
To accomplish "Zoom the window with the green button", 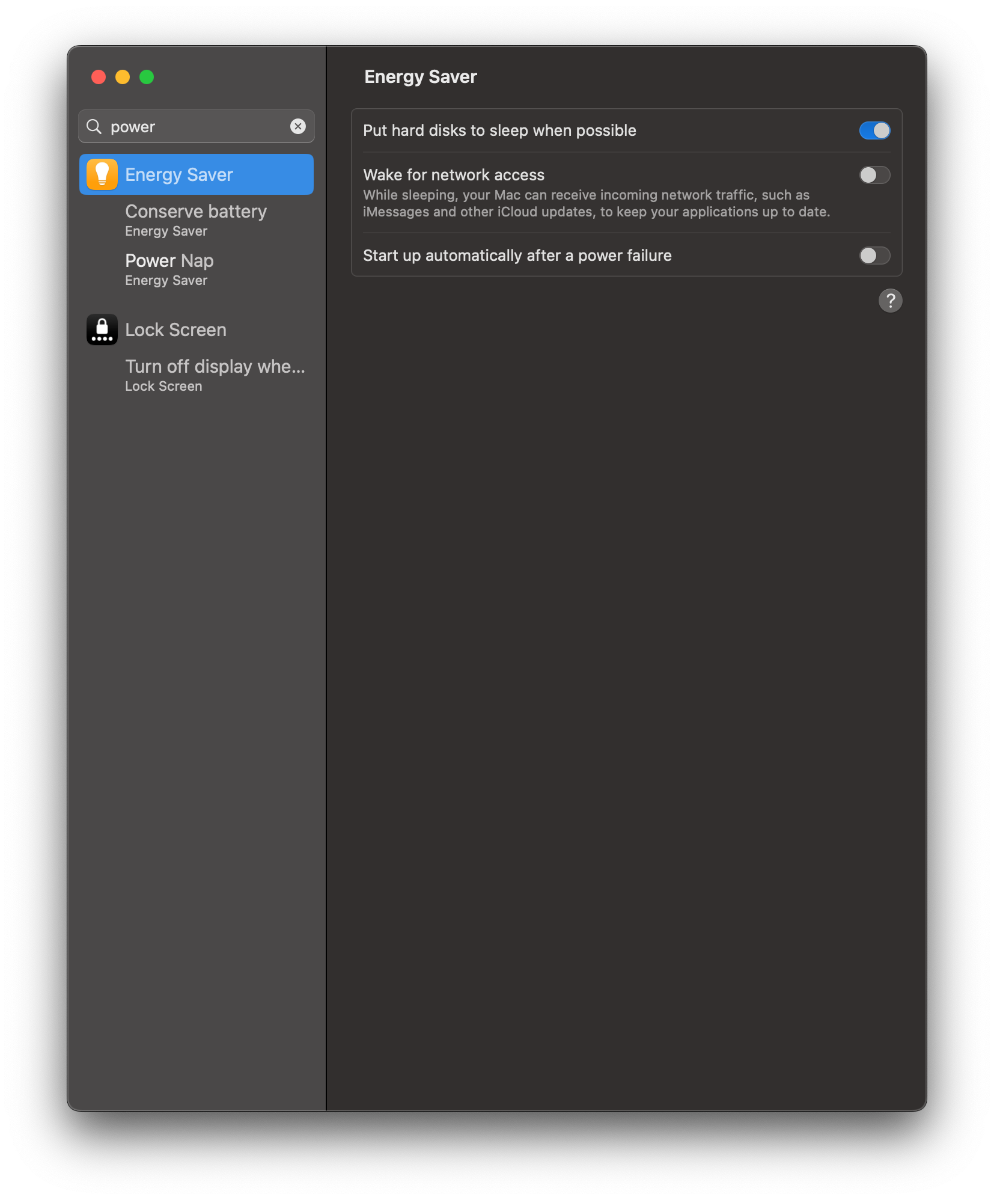I will pos(146,77).
